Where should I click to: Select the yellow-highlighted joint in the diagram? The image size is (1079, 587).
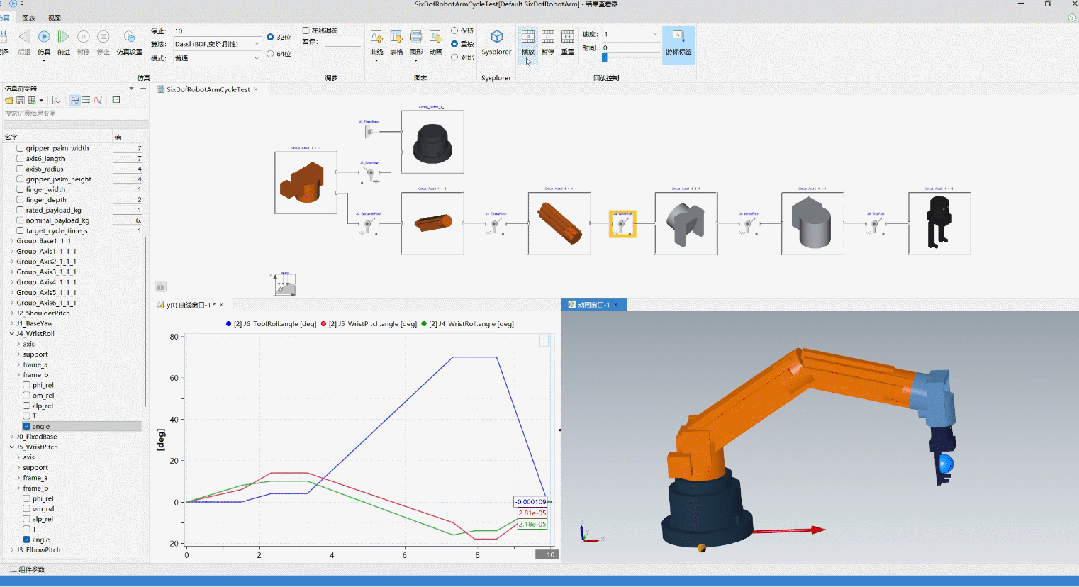[x=622, y=224]
